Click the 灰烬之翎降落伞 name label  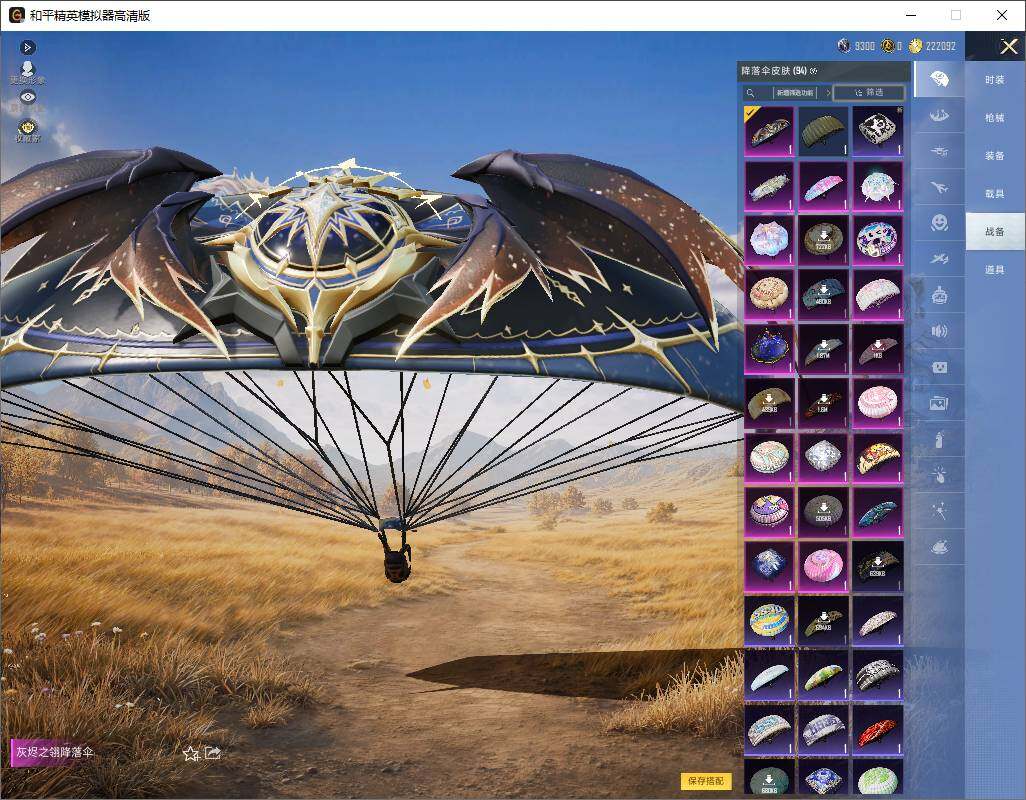(55, 752)
